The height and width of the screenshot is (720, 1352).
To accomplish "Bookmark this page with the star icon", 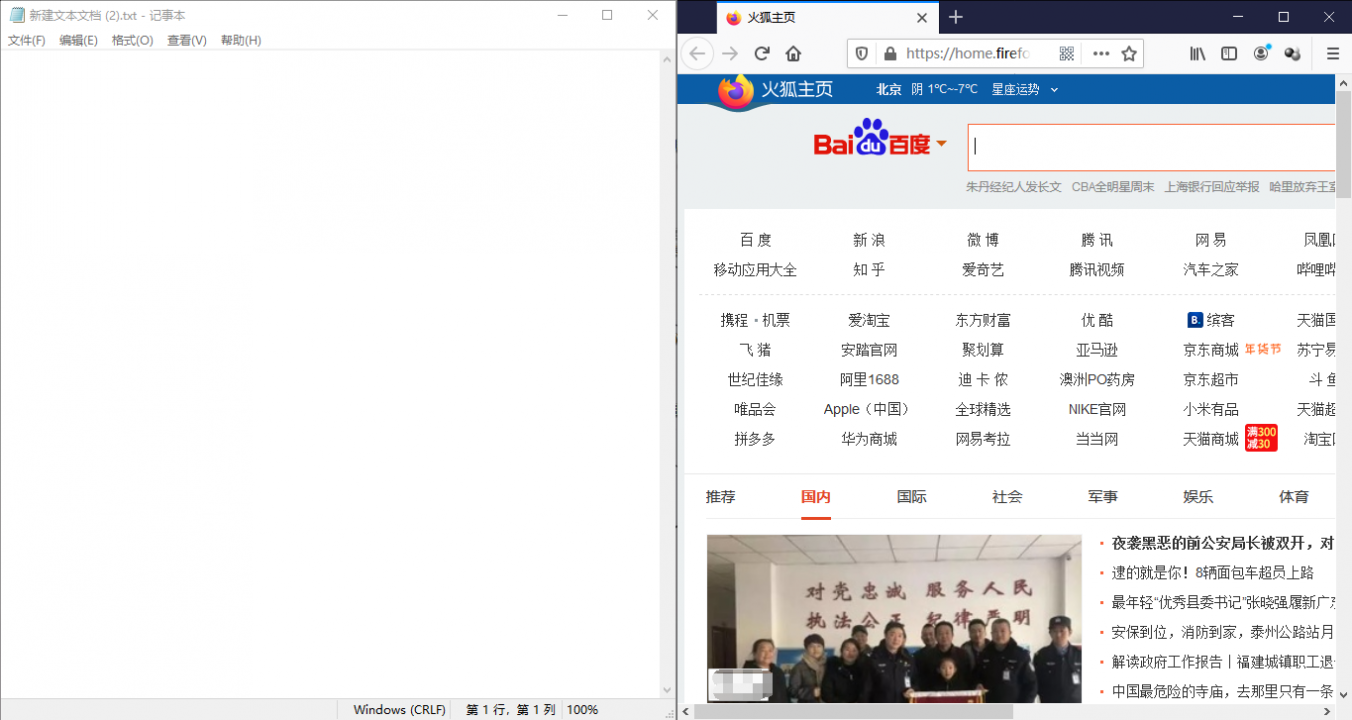I will (x=1129, y=54).
